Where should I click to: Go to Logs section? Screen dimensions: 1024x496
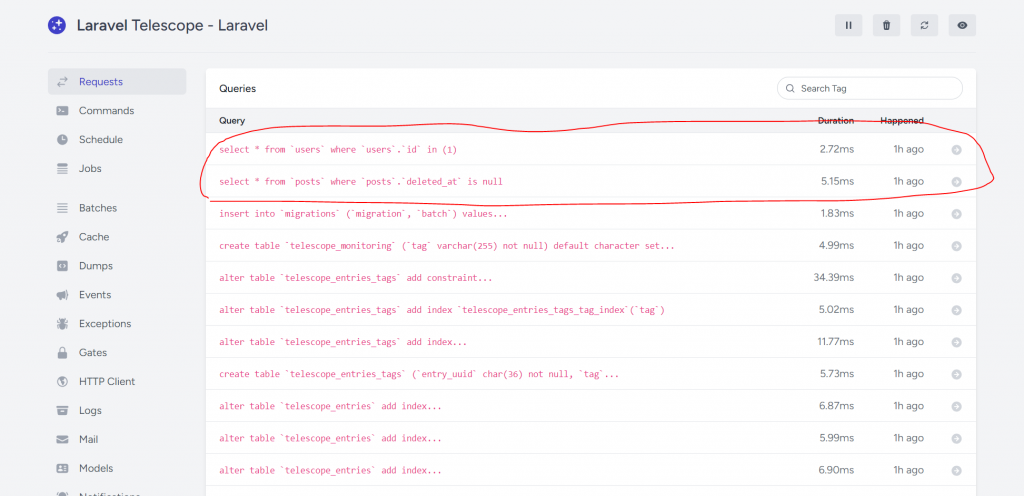coord(117,410)
